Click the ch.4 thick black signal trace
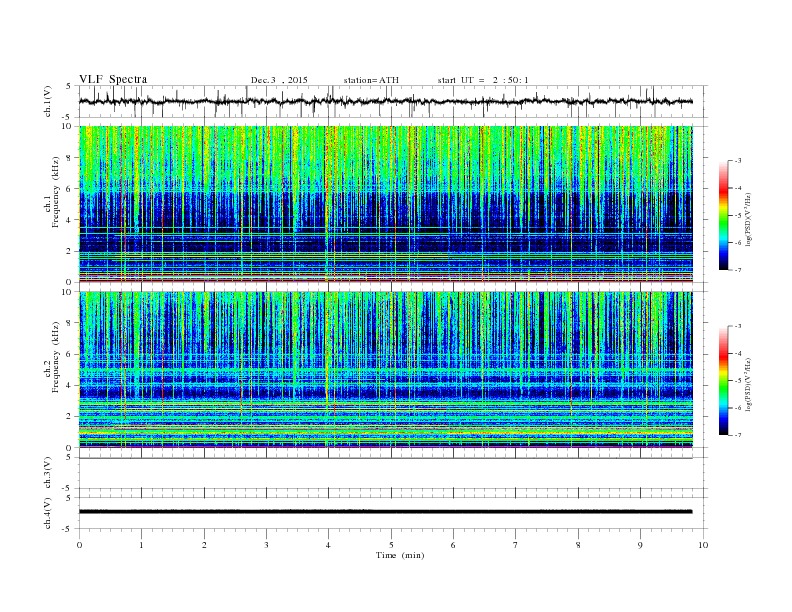This screenshot has height=612, width=792. pyautogui.click(x=385, y=512)
